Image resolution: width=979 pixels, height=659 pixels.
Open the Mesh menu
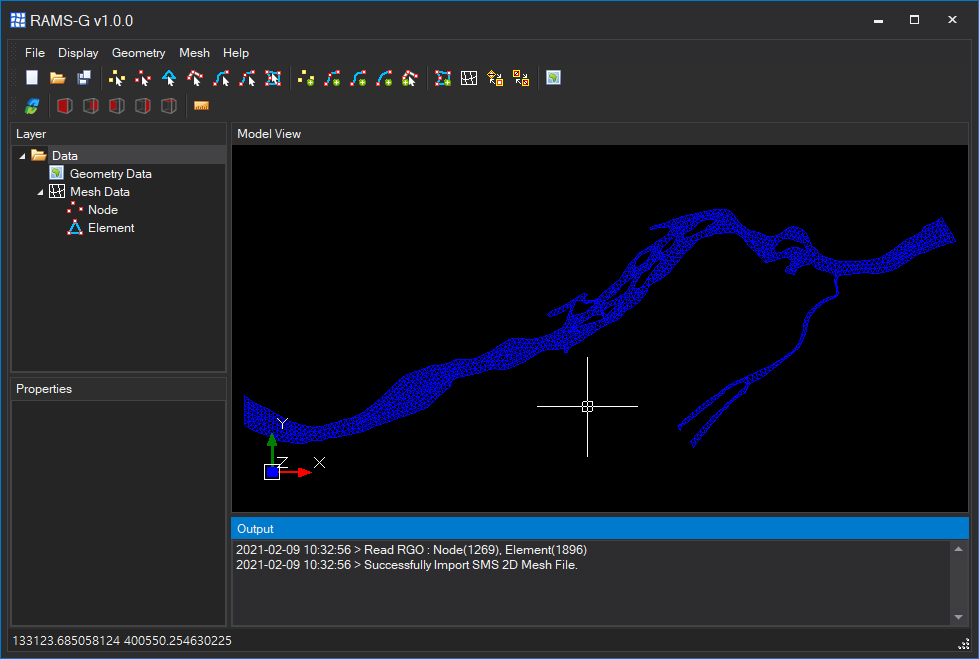click(x=194, y=53)
